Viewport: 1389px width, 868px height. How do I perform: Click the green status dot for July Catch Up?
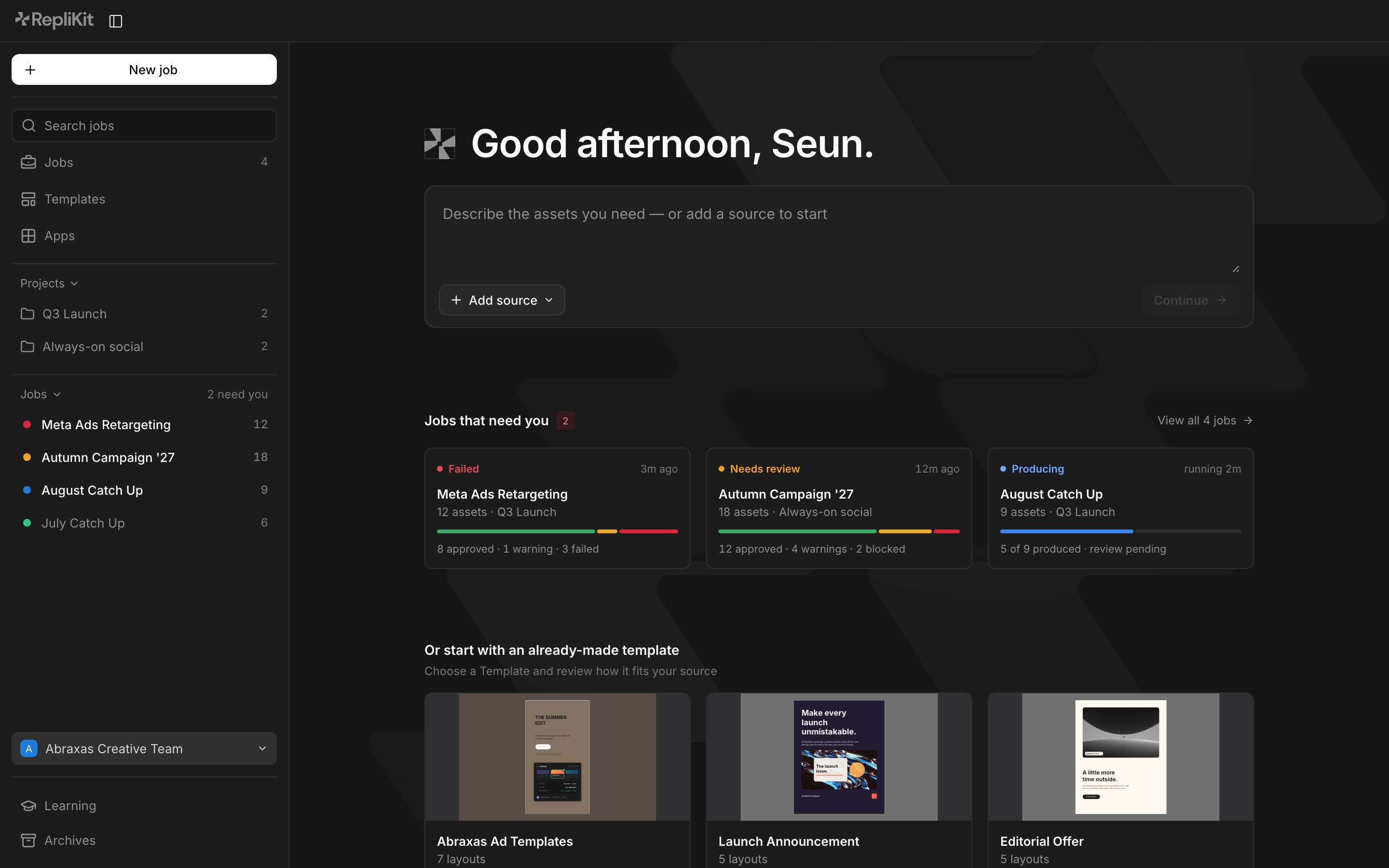click(x=27, y=522)
